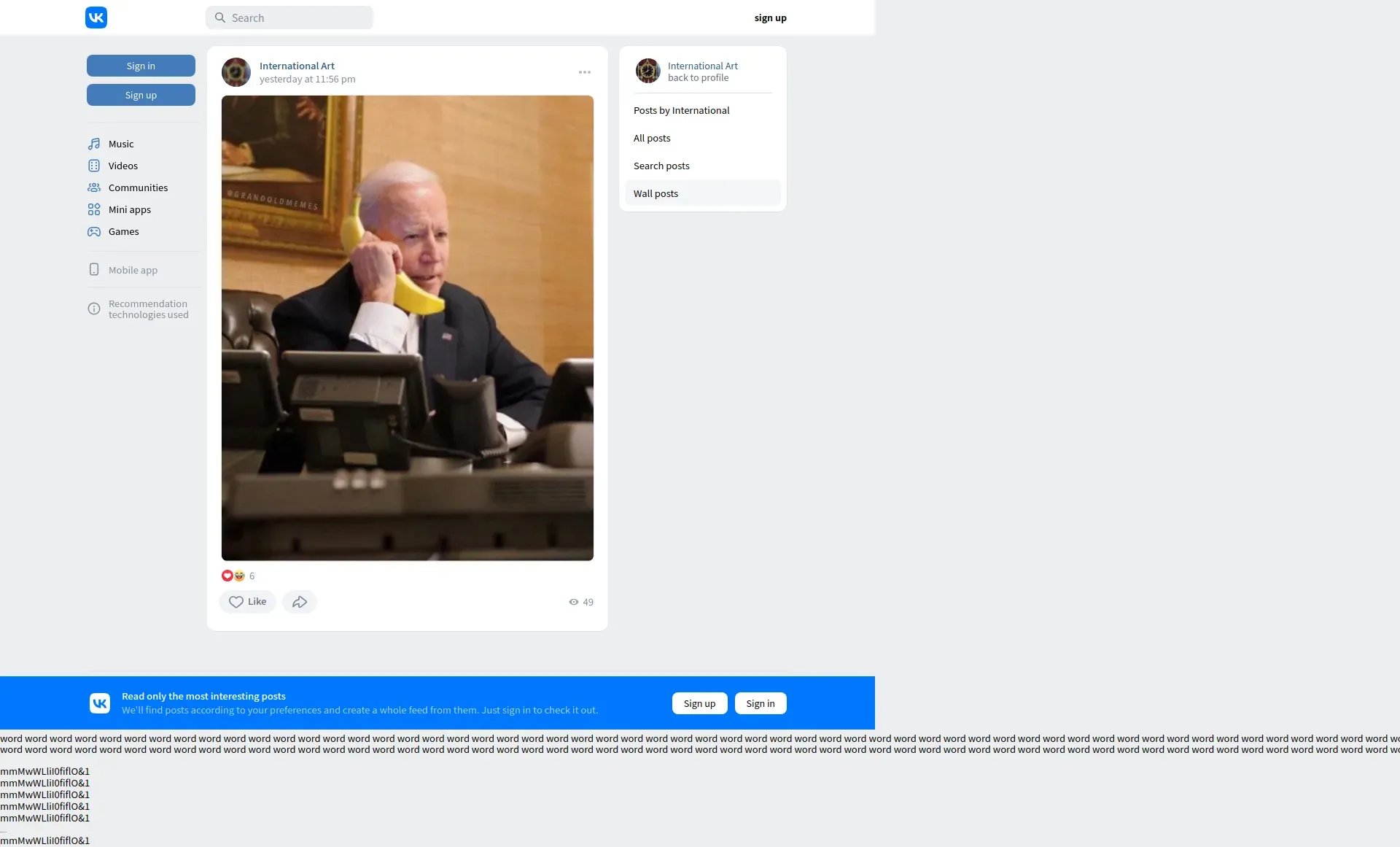Toggle Like on the post

(x=247, y=602)
